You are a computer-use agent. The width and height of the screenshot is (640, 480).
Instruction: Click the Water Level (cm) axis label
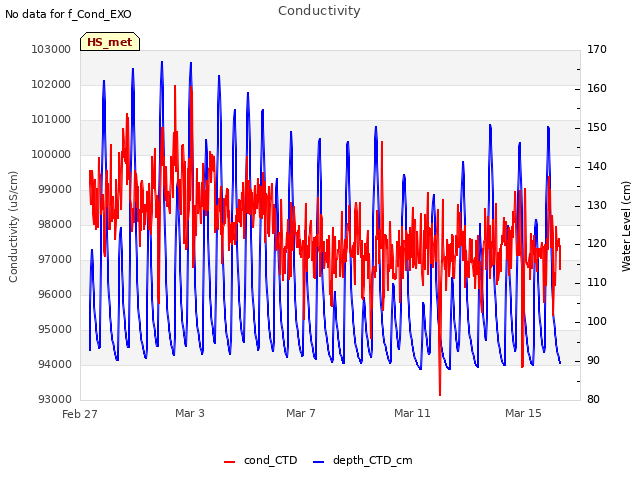click(626, 227)
